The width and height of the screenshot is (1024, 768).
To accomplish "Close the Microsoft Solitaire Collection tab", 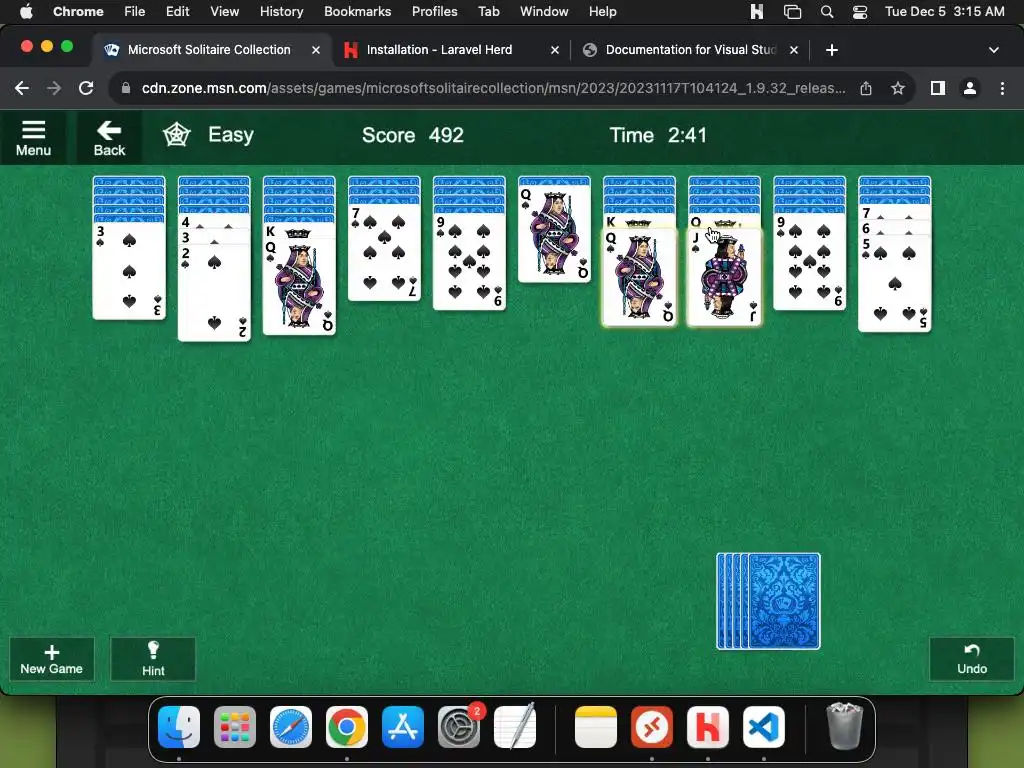I will pos(315,50).
